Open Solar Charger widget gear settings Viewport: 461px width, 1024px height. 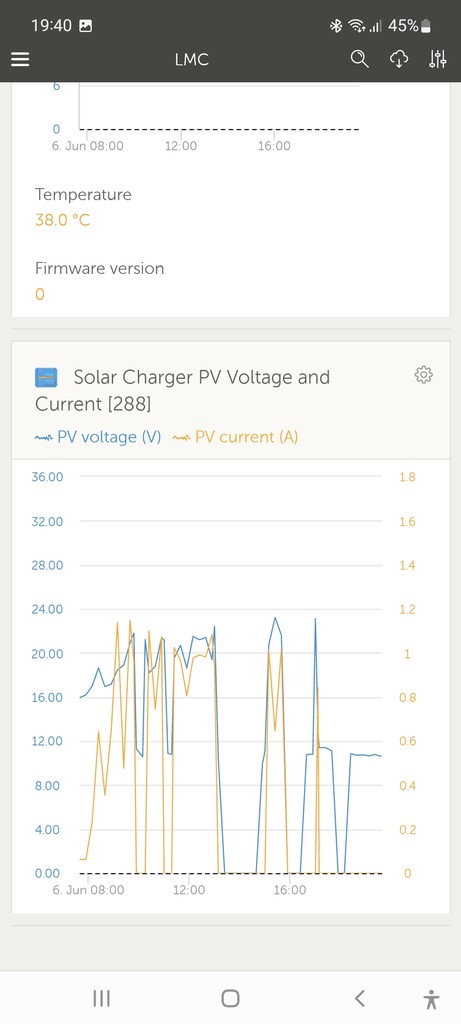(424, 375)
